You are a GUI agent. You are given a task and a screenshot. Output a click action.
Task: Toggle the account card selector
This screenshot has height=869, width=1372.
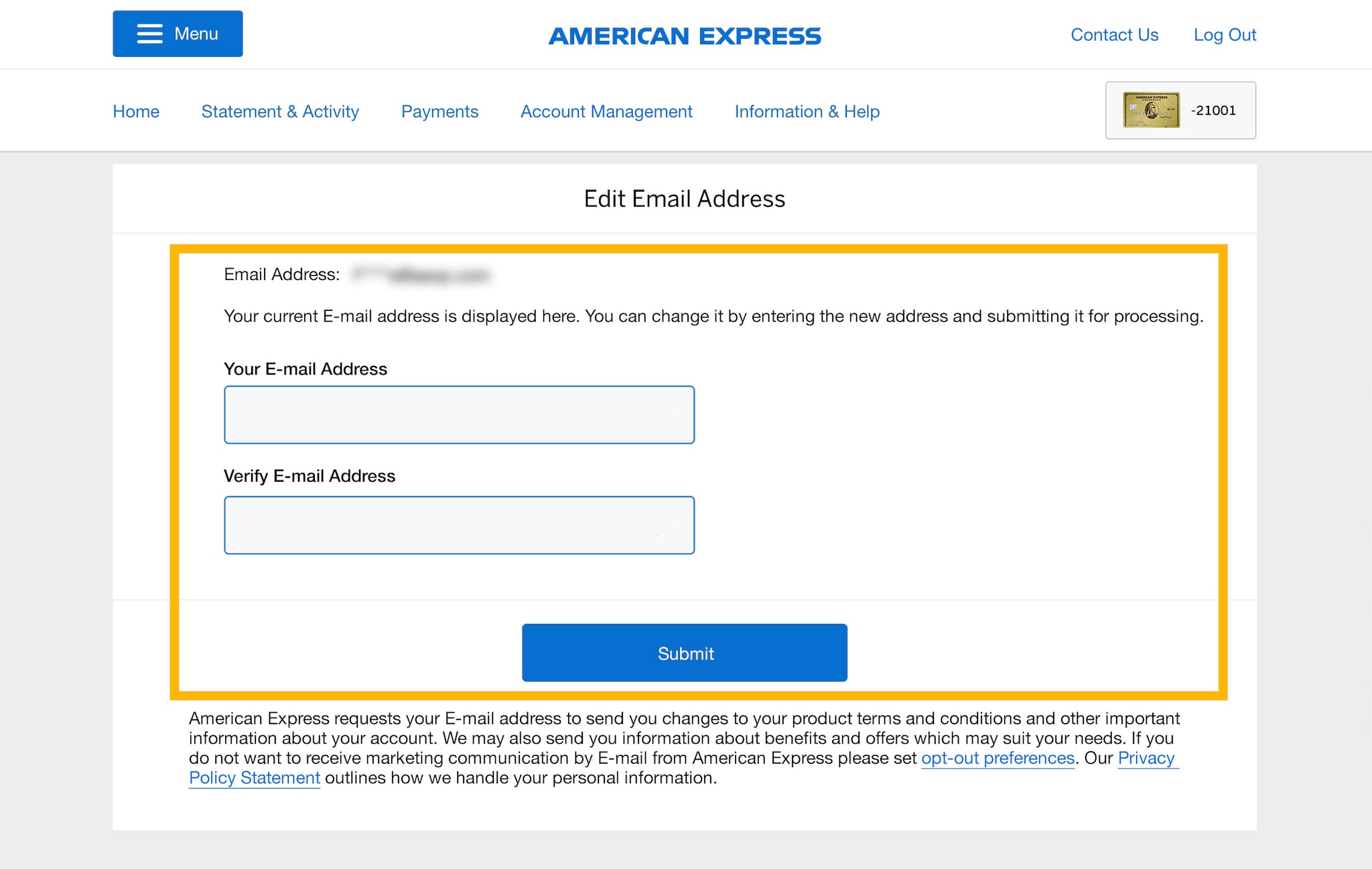[1180, 110]
